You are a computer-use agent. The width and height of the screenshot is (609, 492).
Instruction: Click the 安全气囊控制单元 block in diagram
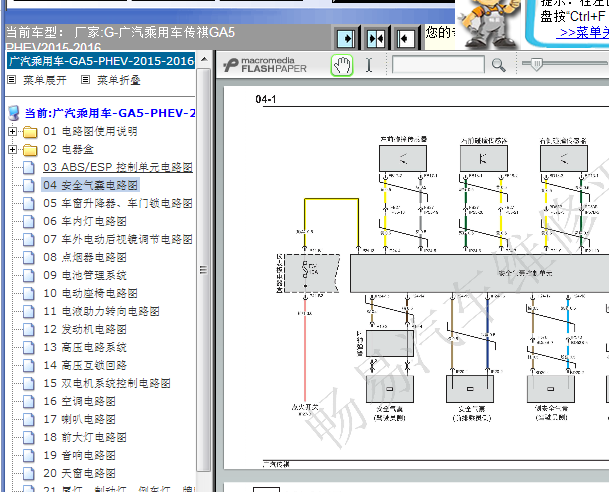pyautogui.click(x=480, y=273)
